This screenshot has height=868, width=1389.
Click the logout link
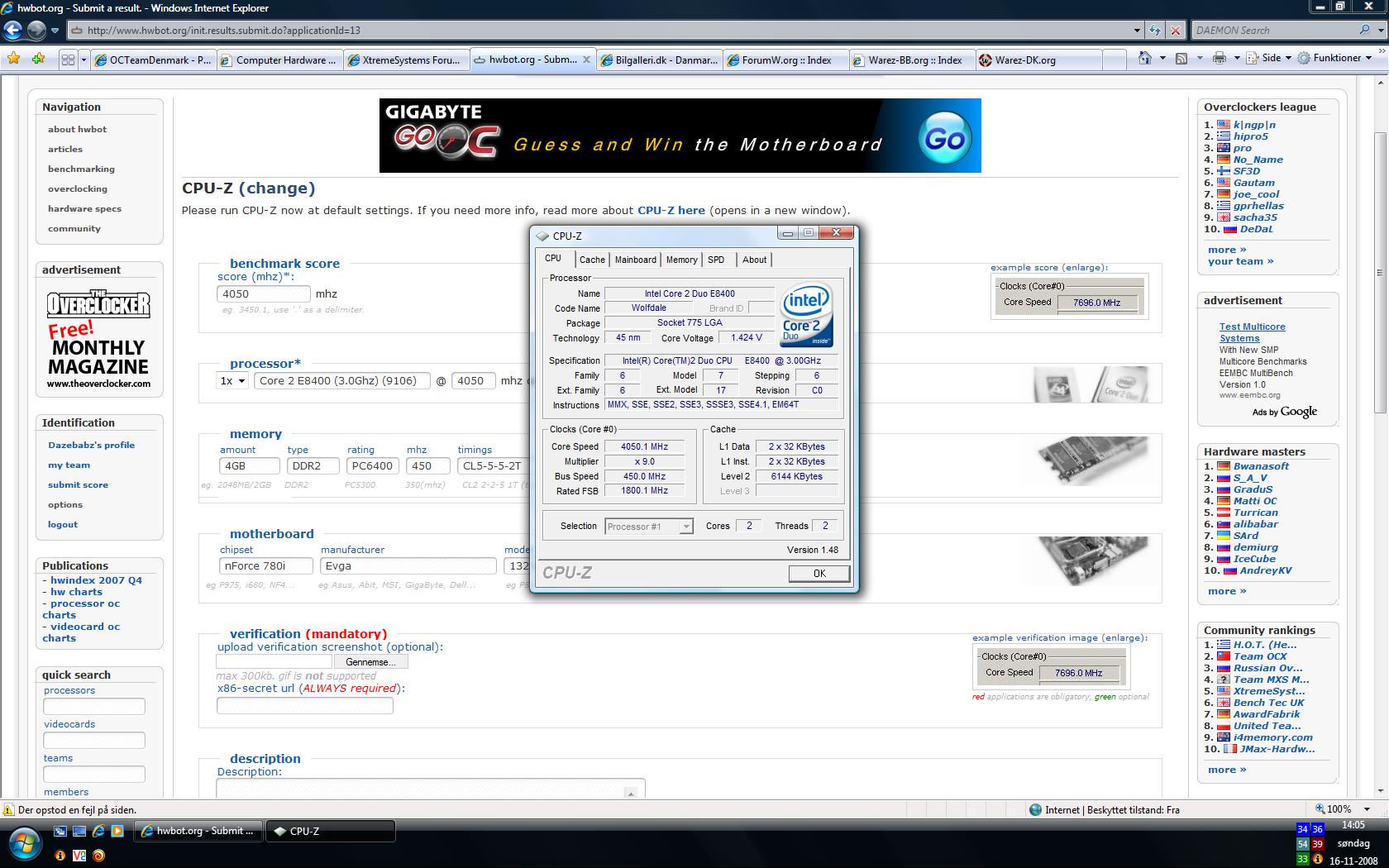click(63, 524)
